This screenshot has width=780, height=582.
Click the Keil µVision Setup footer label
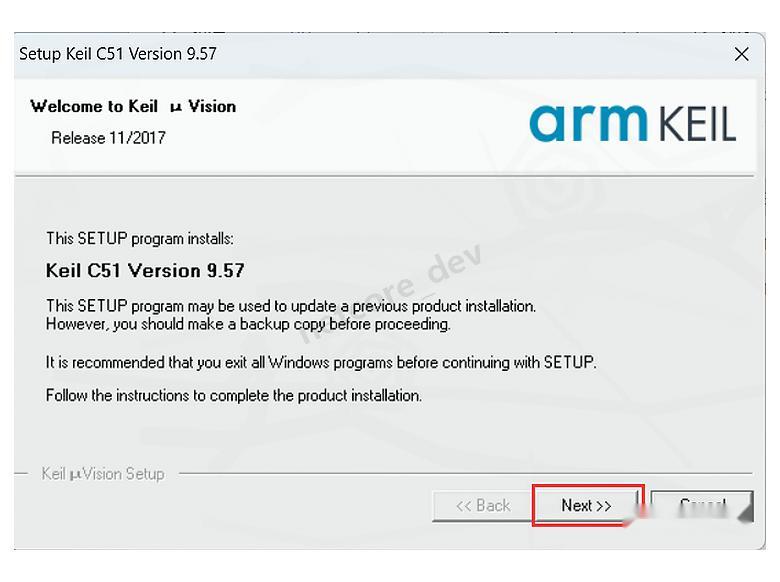(103, 473)
